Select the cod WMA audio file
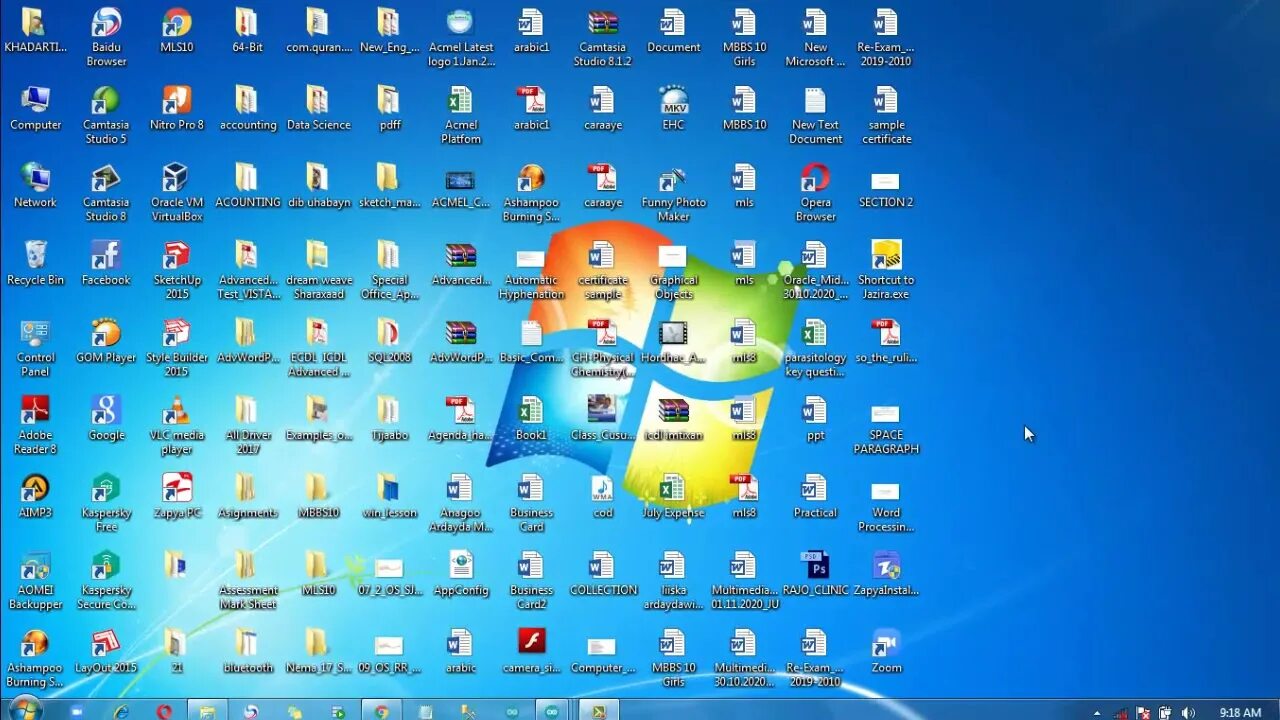 (602, 496)
